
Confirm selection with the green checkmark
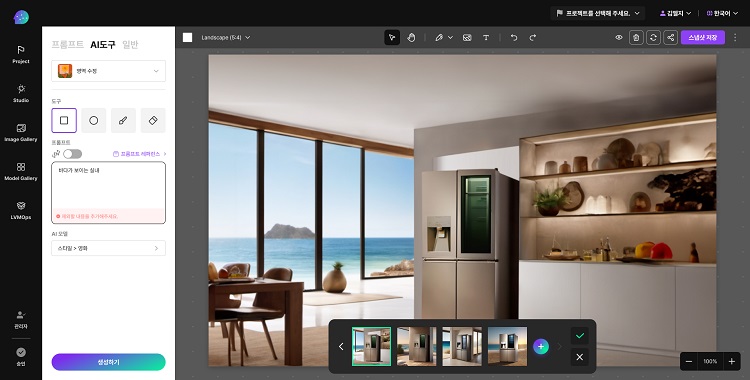580,335
